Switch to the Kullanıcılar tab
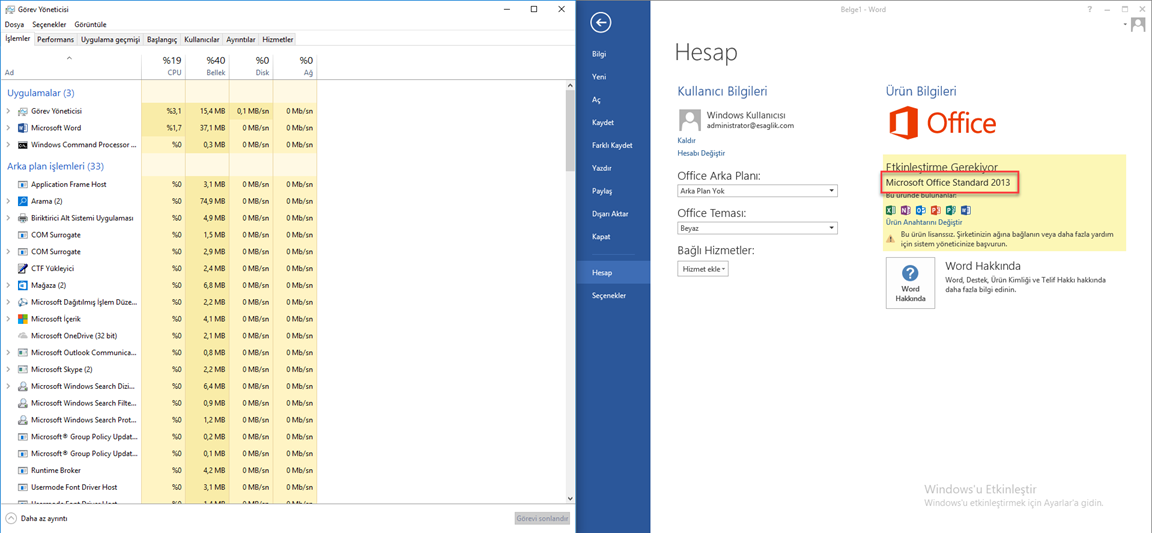This screenshot has width=1152, height=533. [202, 40]
